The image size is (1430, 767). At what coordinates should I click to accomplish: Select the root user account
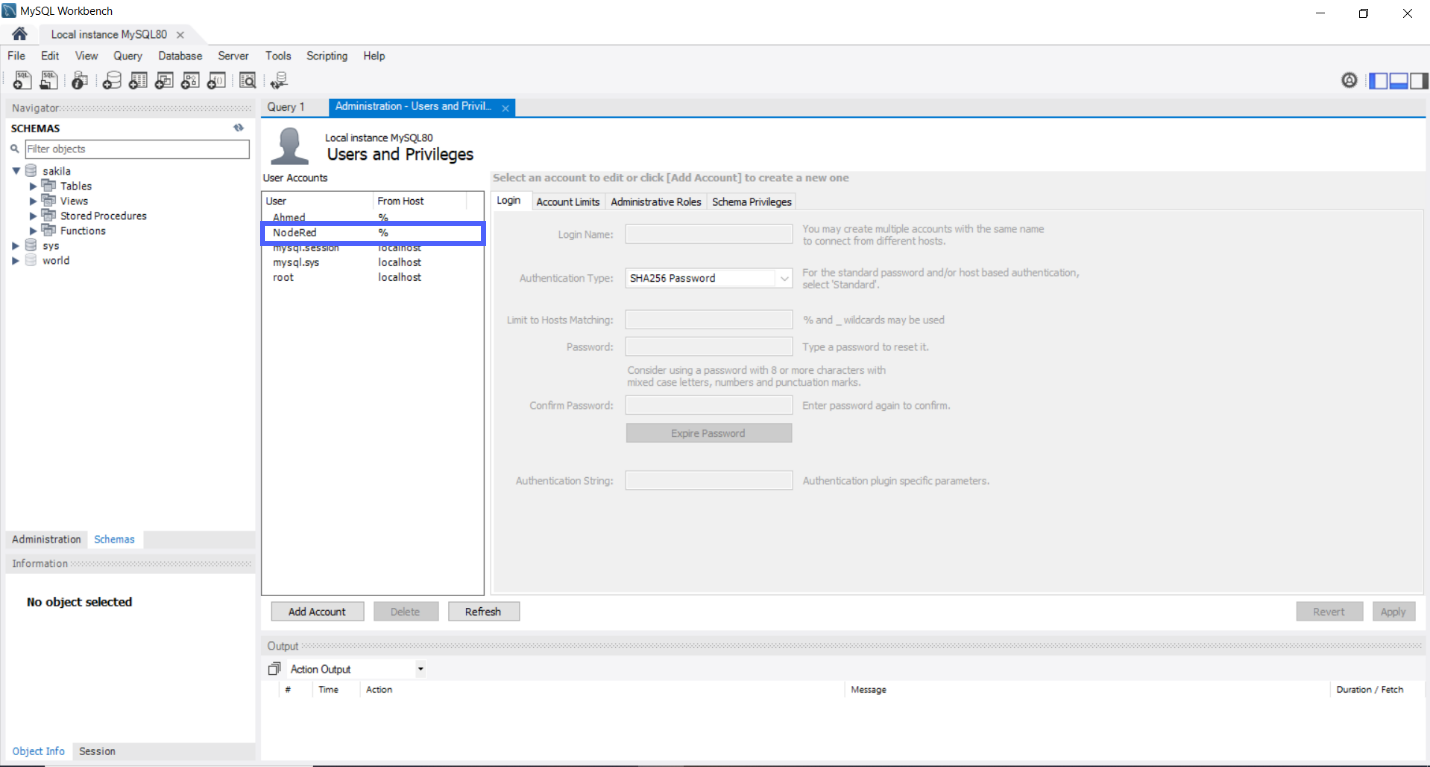pyautogui.click(x=372, y=277)
